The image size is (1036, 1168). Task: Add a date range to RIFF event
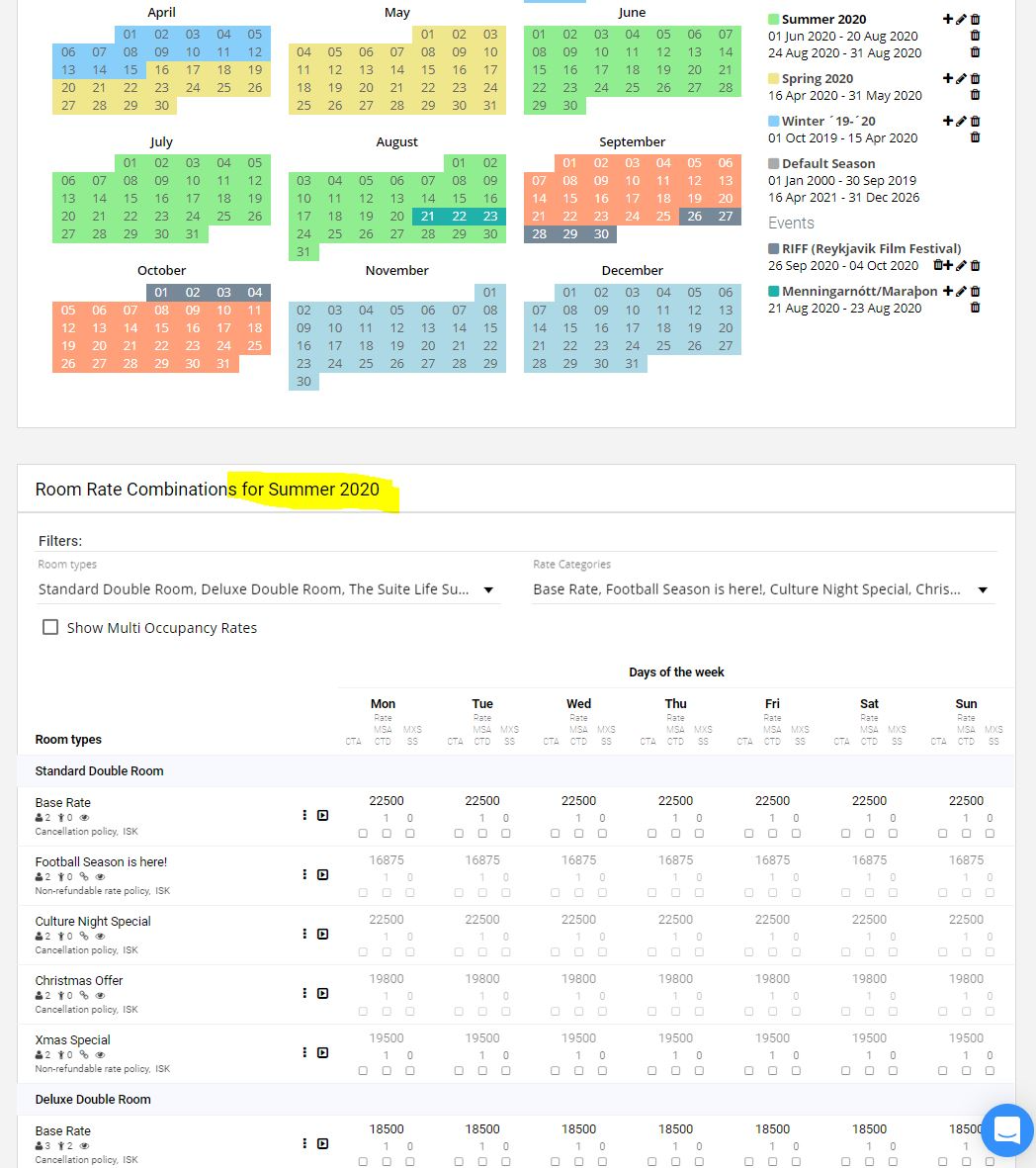tap(947, 265)
